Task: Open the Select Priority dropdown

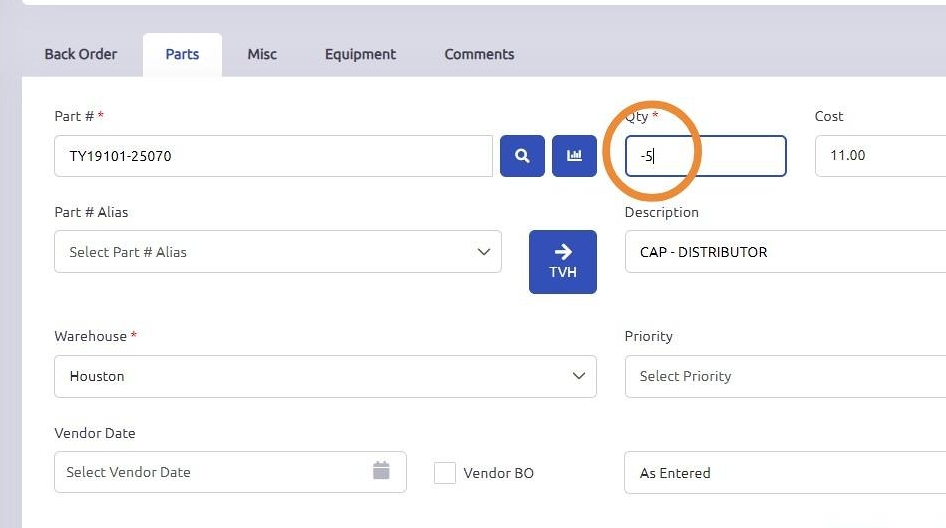Action: tap(785, 376)
